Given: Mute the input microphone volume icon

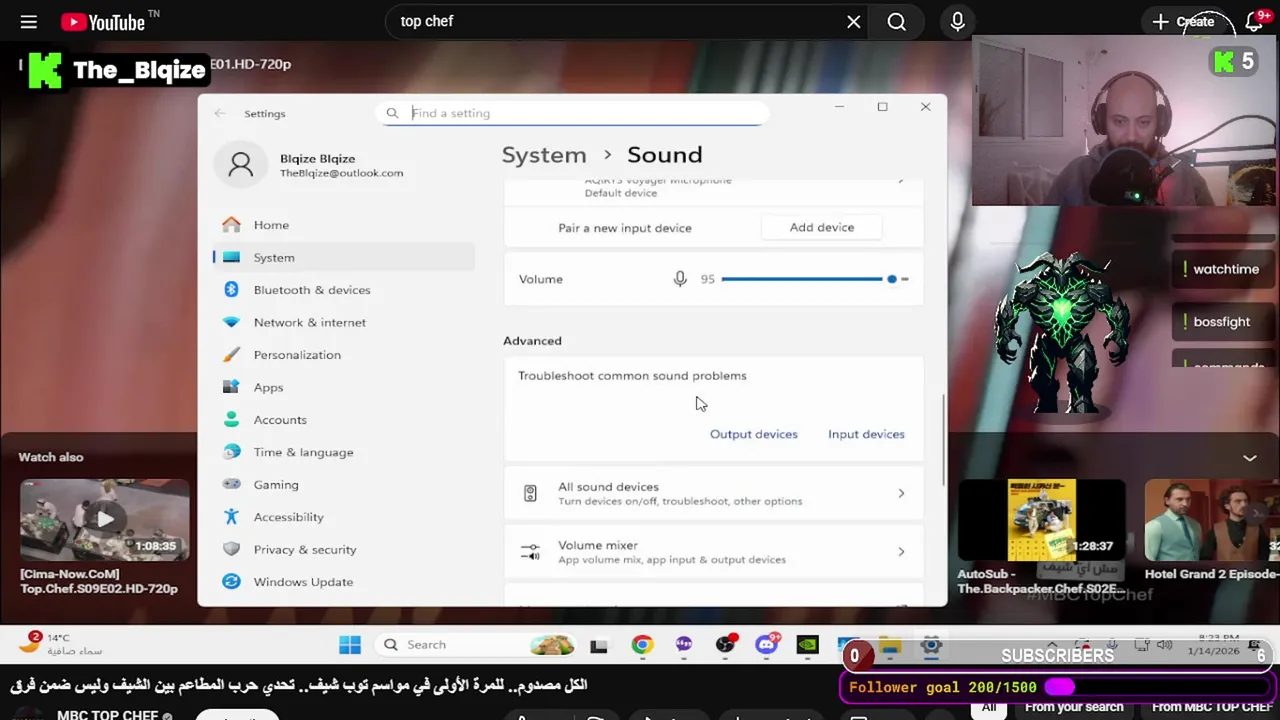Looking at the screenshot, I should 680,279.
